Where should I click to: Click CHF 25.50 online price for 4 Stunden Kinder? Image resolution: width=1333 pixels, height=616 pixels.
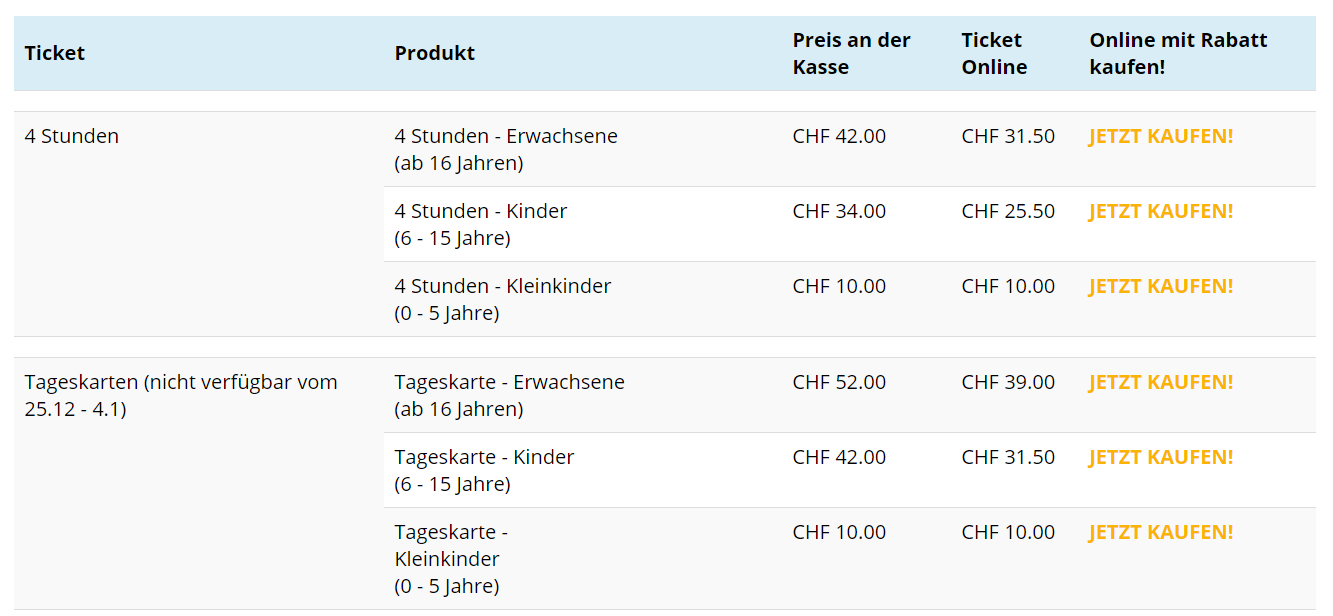pyautogui.click(x=1008, y=211)
